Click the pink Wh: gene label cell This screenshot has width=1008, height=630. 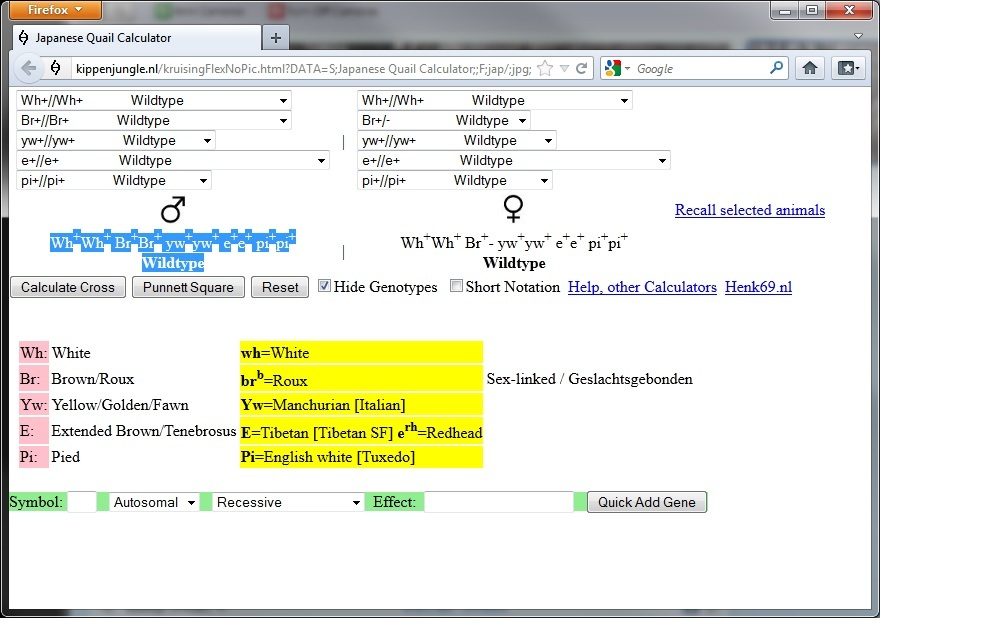[33, 353]
